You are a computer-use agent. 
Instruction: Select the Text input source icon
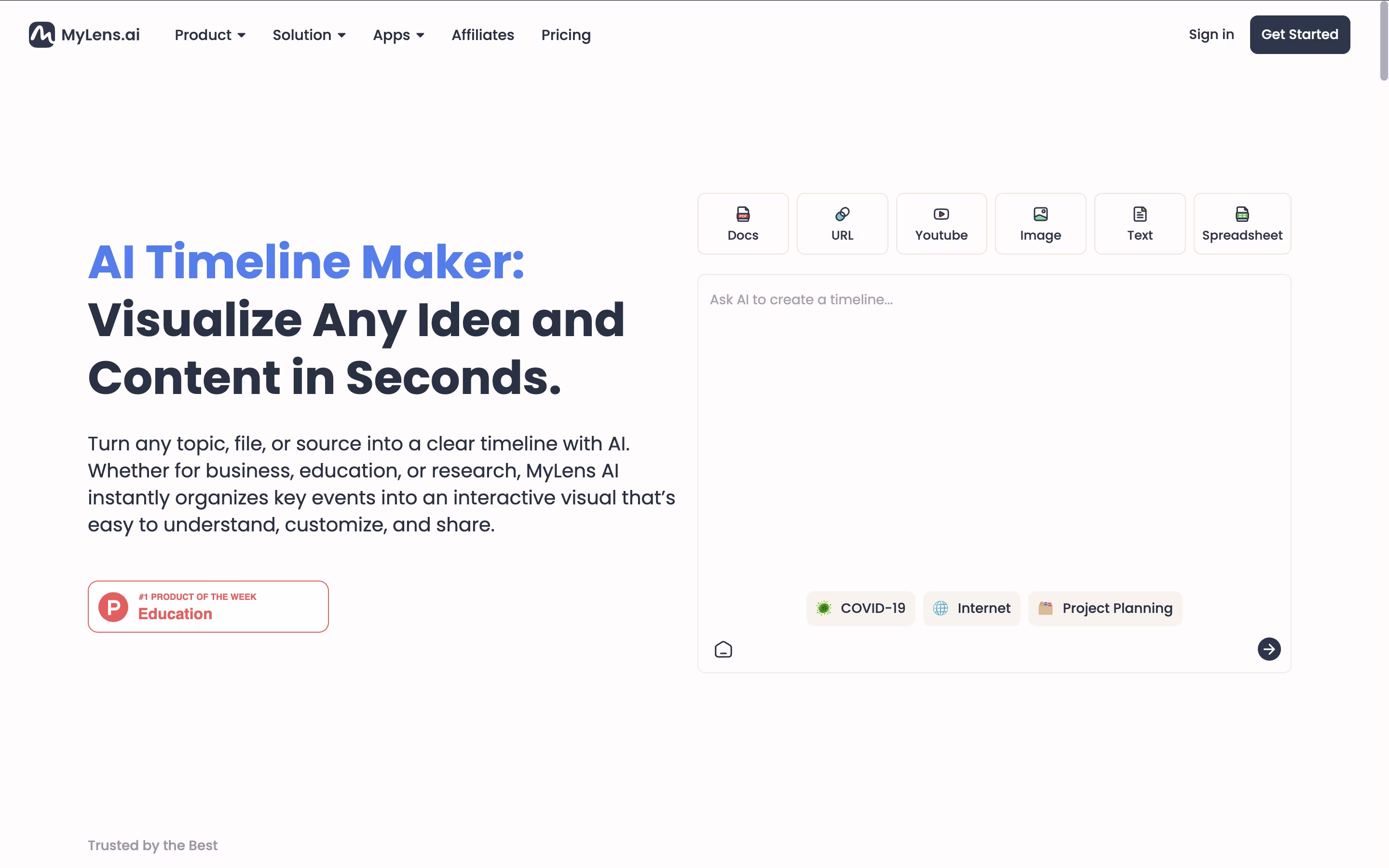click(x=1139, y=214)
